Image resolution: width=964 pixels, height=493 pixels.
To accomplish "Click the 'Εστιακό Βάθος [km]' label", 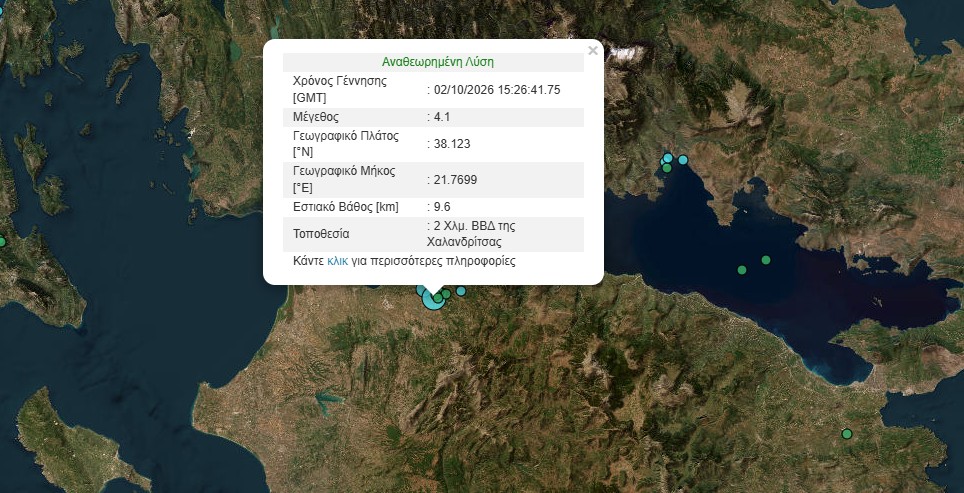I will 346,207.
